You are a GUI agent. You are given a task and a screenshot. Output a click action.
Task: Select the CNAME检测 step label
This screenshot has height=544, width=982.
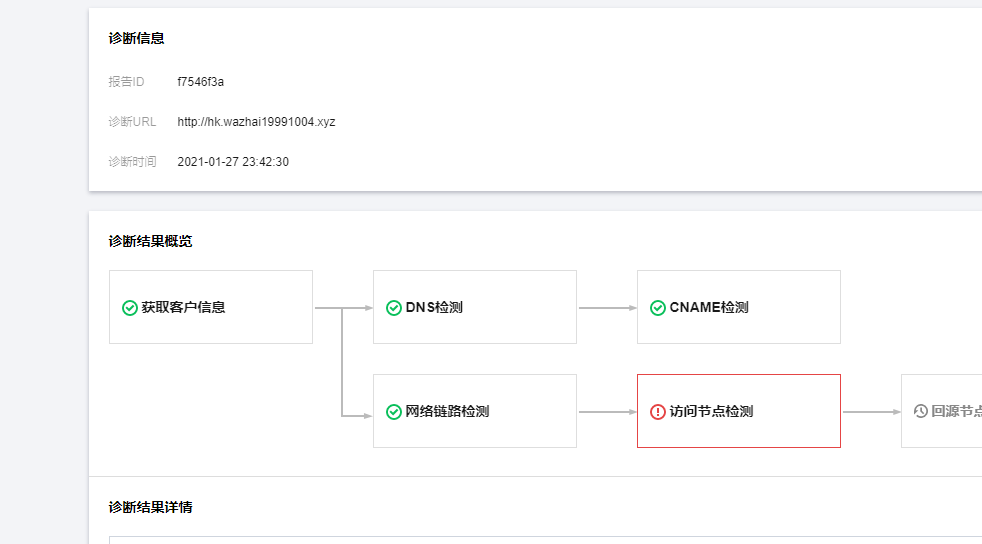[709, 308]
